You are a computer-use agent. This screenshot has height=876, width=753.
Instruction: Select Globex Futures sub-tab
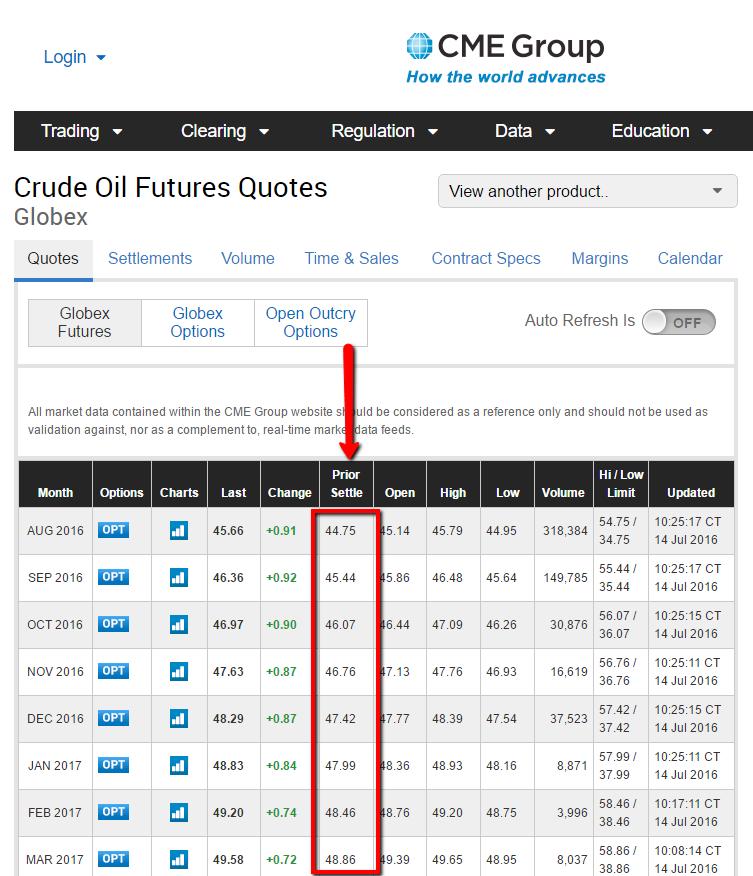coord(85,322)
